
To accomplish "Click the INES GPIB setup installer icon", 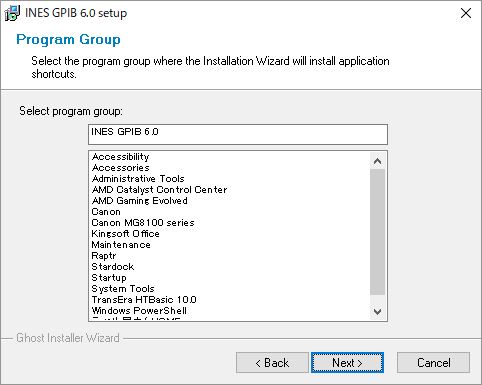I will coord(12,13).
